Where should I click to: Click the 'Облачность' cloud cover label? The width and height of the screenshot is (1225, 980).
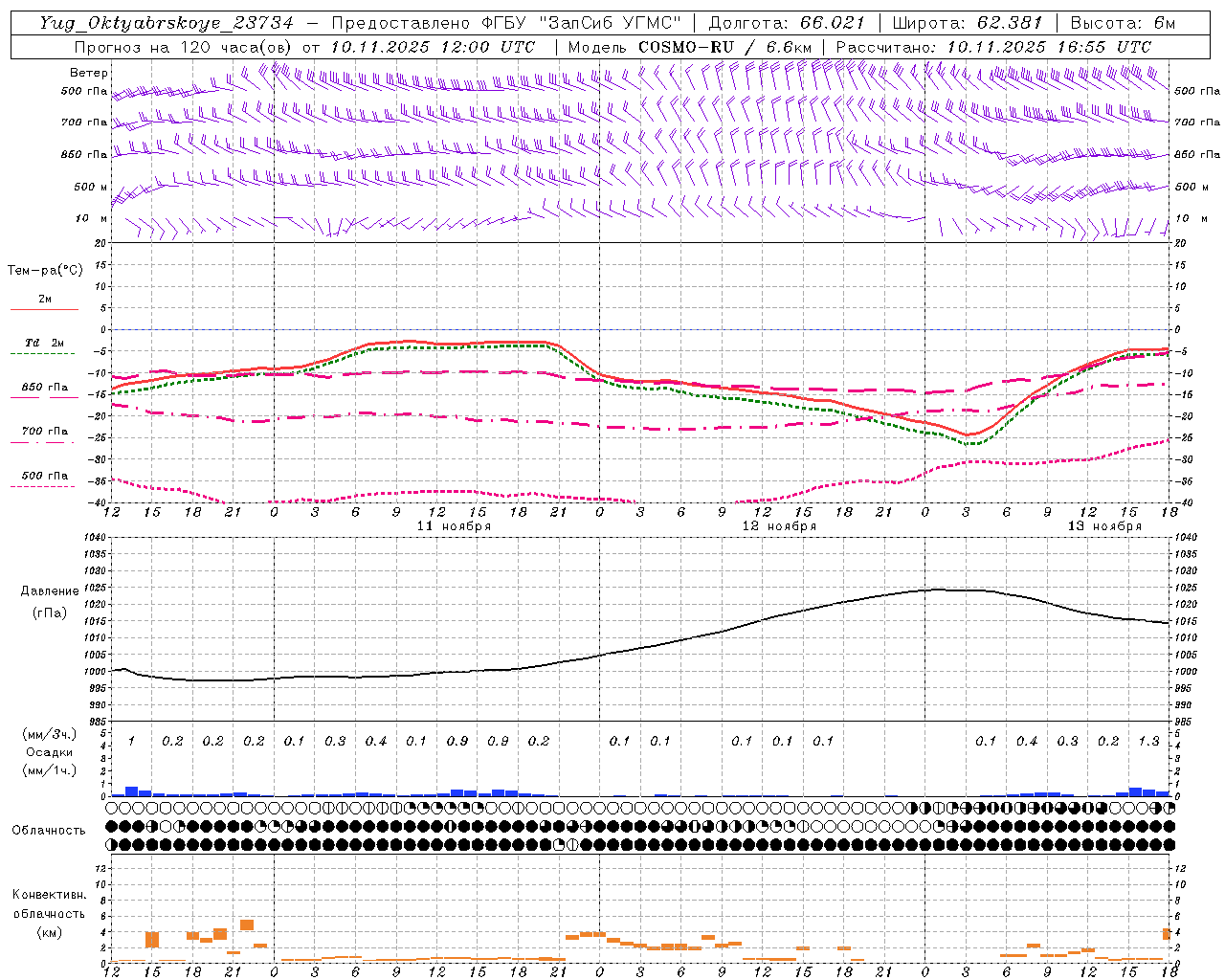49,831
